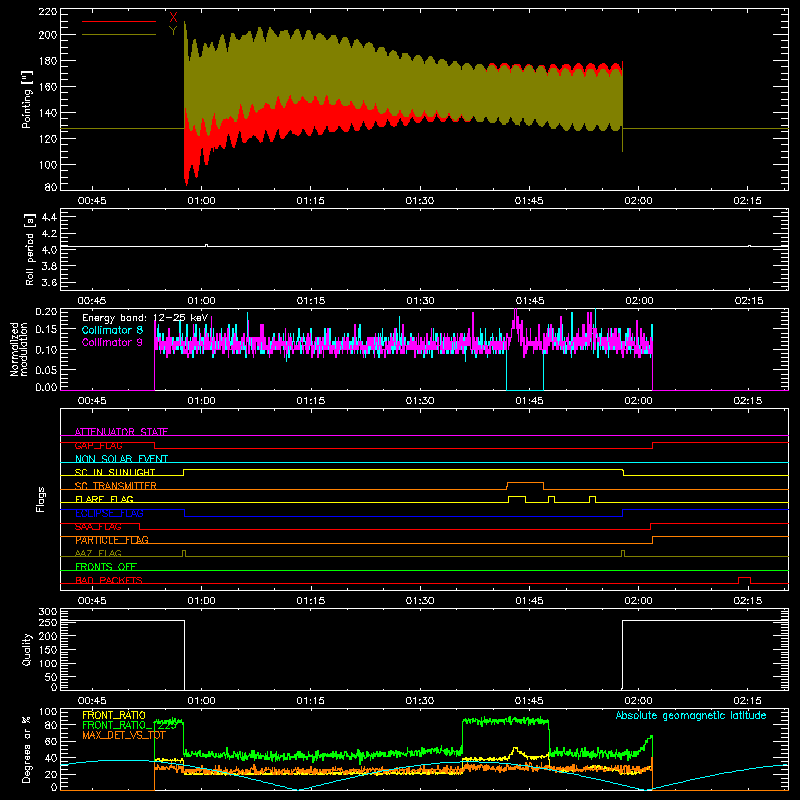Click the green FRONT_RATIO_1225 legend entry
This screenshot has height=800, width=800.
point(129,725)
